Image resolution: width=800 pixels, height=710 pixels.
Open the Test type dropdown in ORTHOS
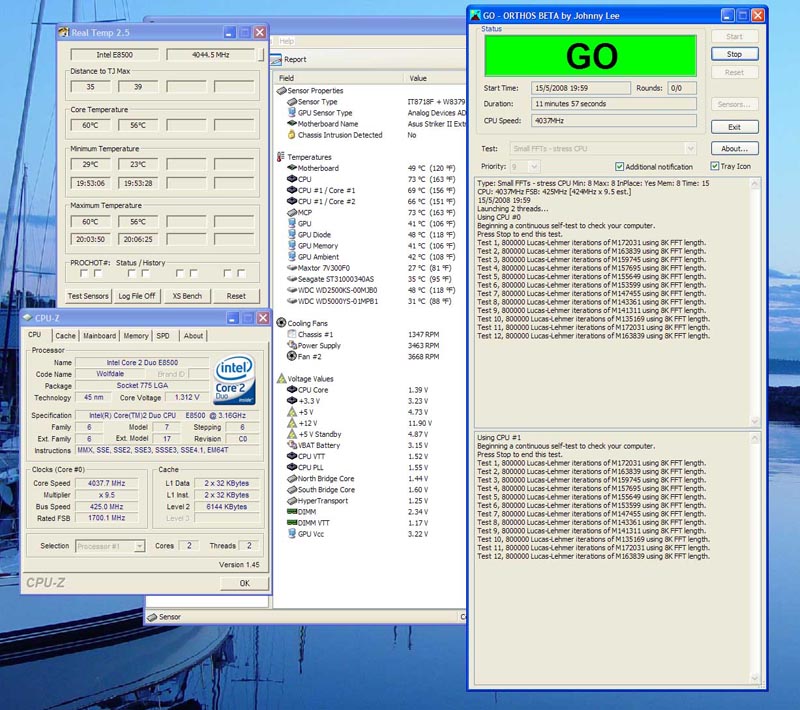(x=690, y=149)
